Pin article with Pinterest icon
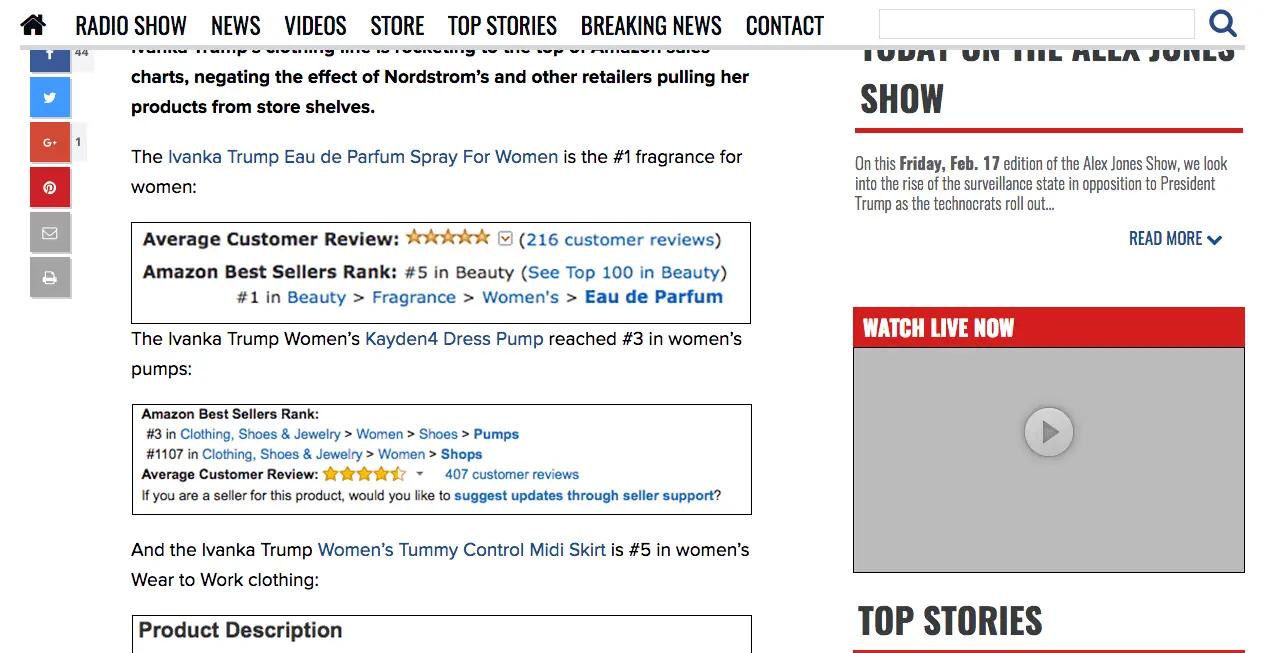The width and height of the screenshot is (1265, 653). pyautogui.click(x=50, y=188)
